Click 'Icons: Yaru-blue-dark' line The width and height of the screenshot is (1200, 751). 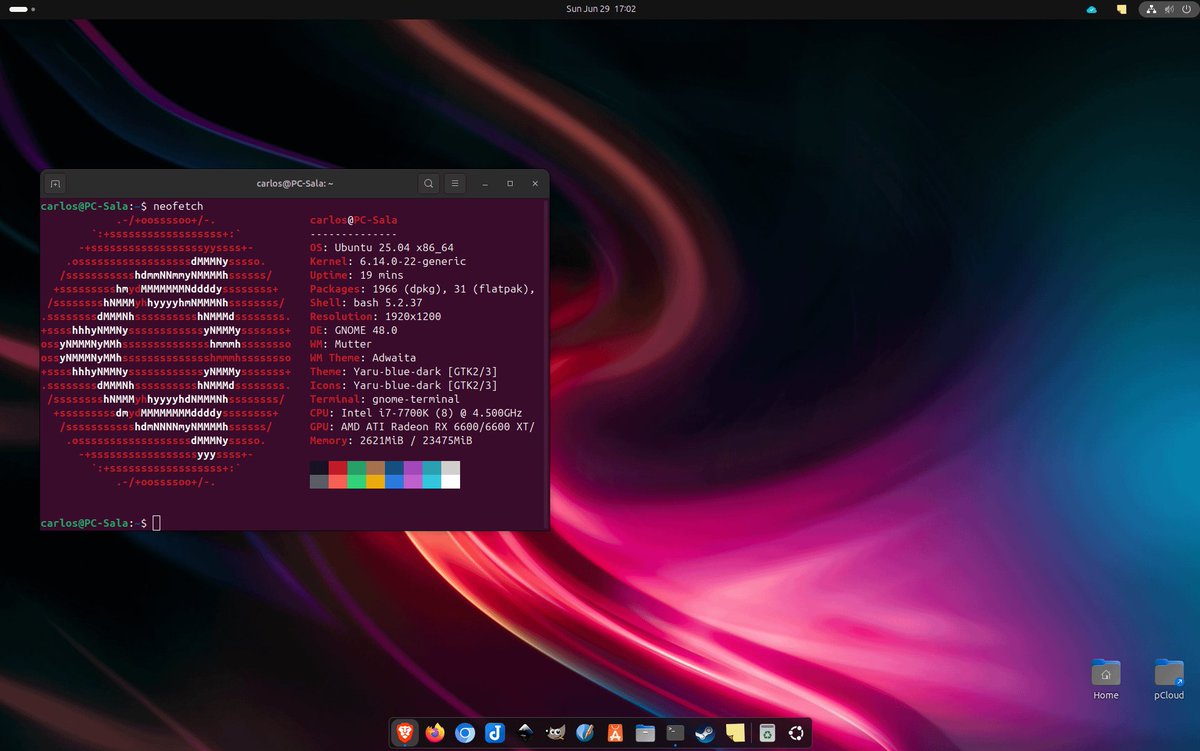[404, 385]
